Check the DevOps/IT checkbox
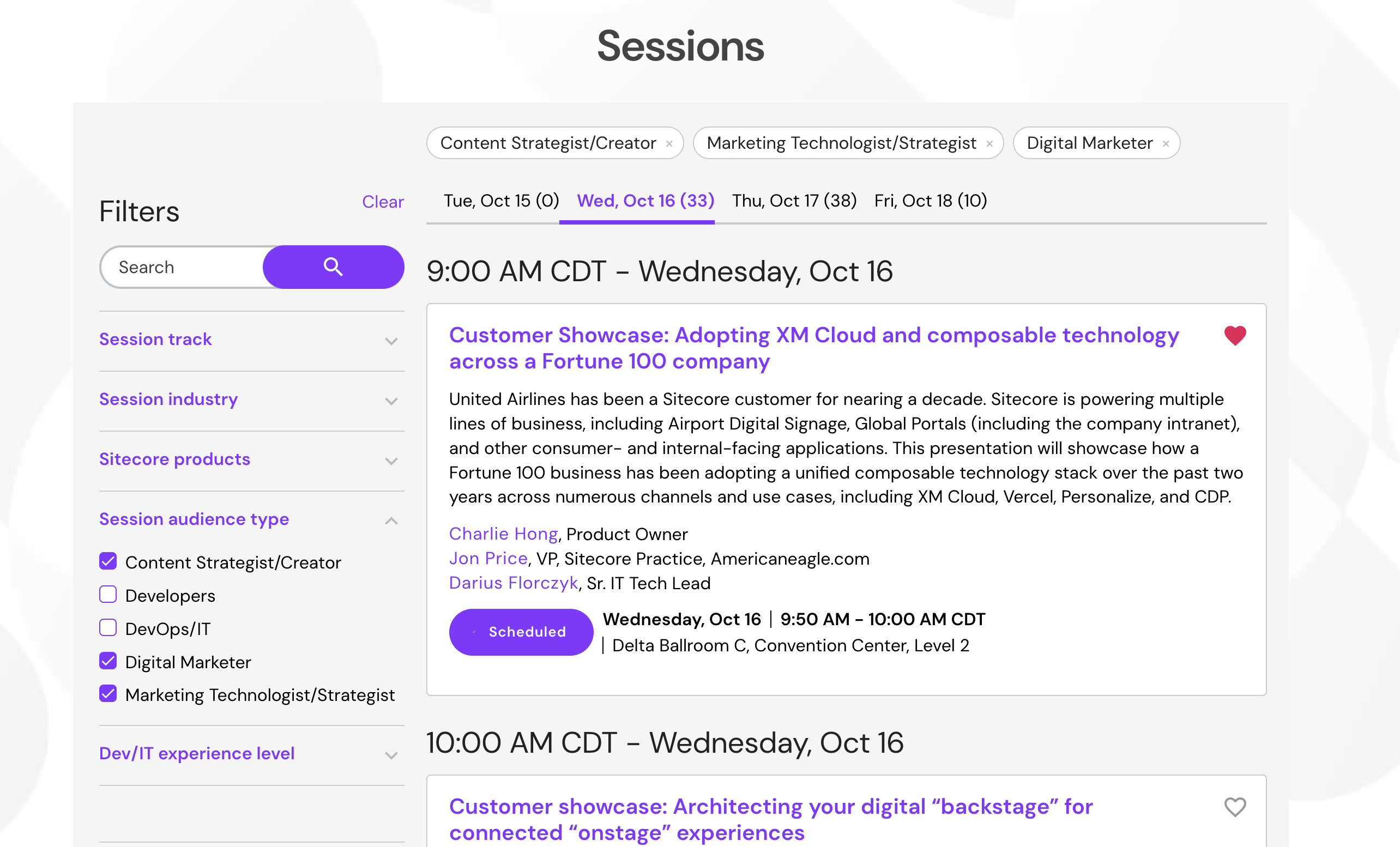Image resolution: width=1400 pixels, height=847 pixels. [108, 628]
